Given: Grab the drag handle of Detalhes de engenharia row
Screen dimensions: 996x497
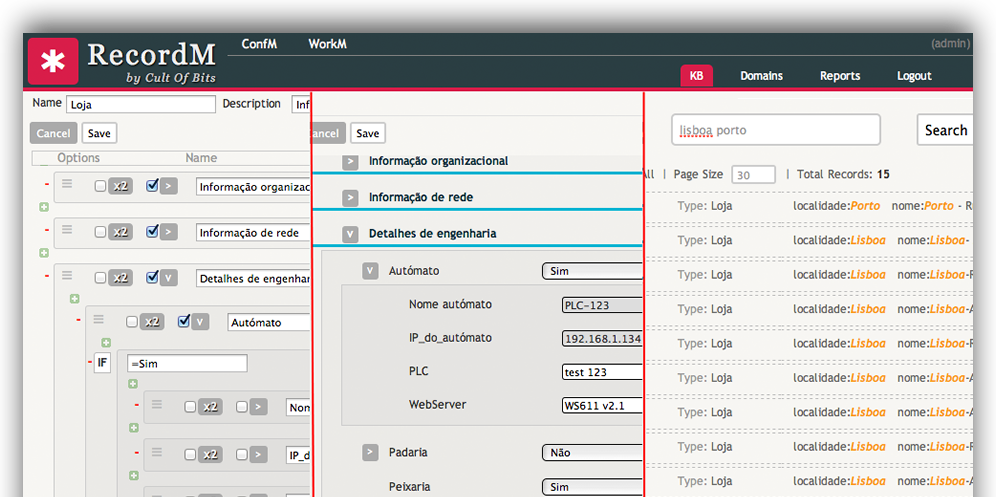Looking at the screenshot, I should point(68,275).
